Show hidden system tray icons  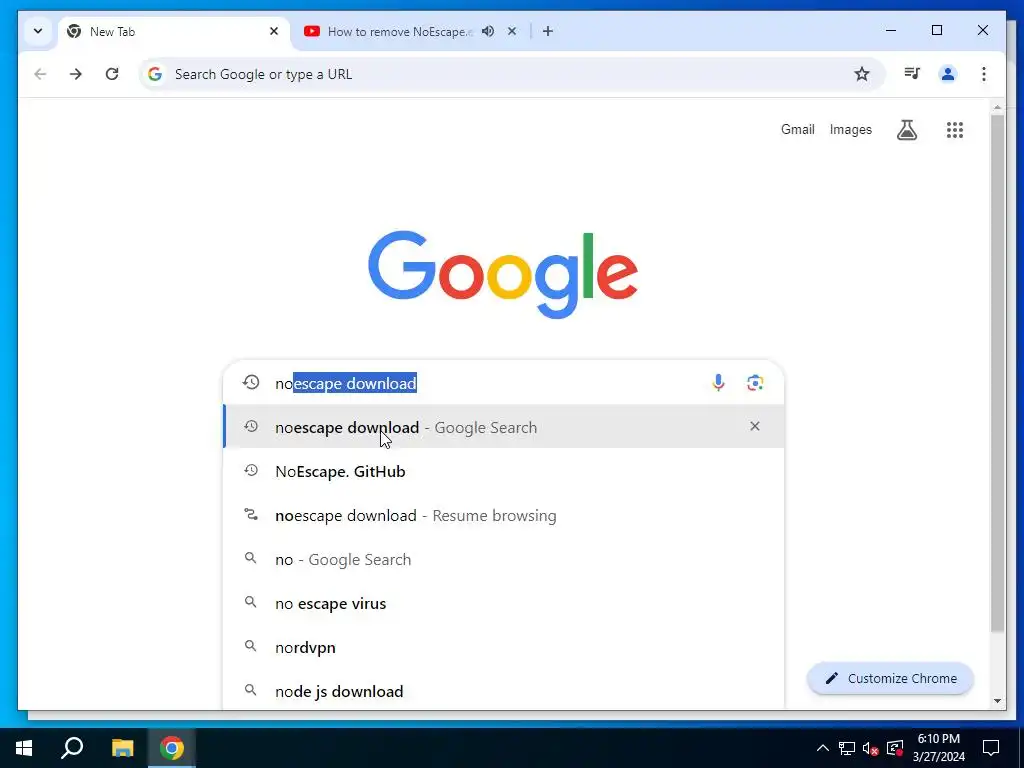click(823, 748)
